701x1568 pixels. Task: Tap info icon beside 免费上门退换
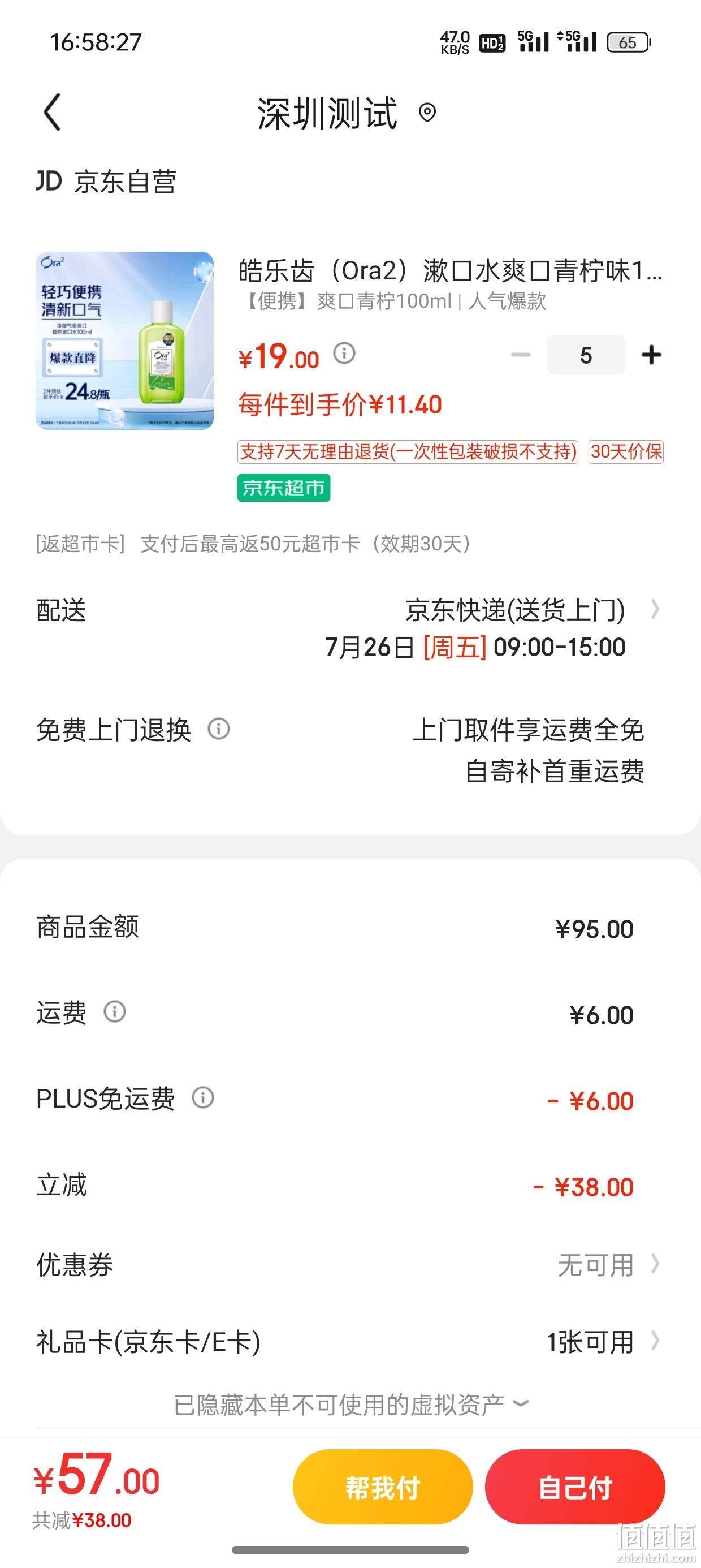pos(219,729)
